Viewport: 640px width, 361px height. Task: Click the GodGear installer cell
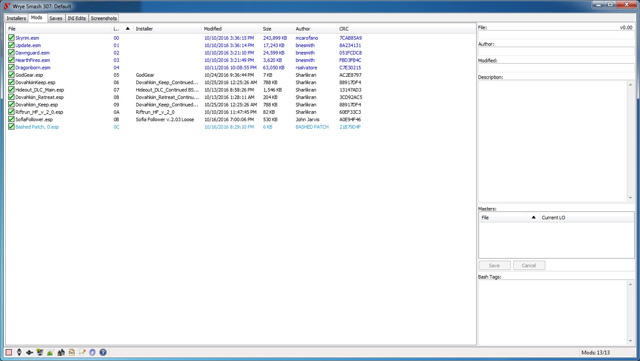coord(145,75)
